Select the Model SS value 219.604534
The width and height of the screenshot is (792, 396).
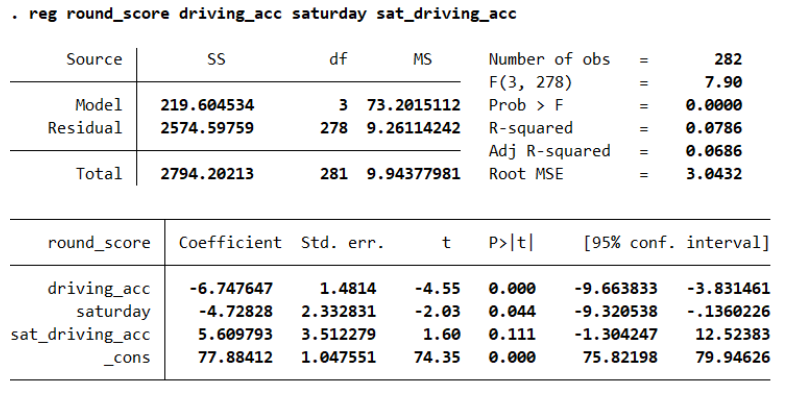tap(207, 105)
